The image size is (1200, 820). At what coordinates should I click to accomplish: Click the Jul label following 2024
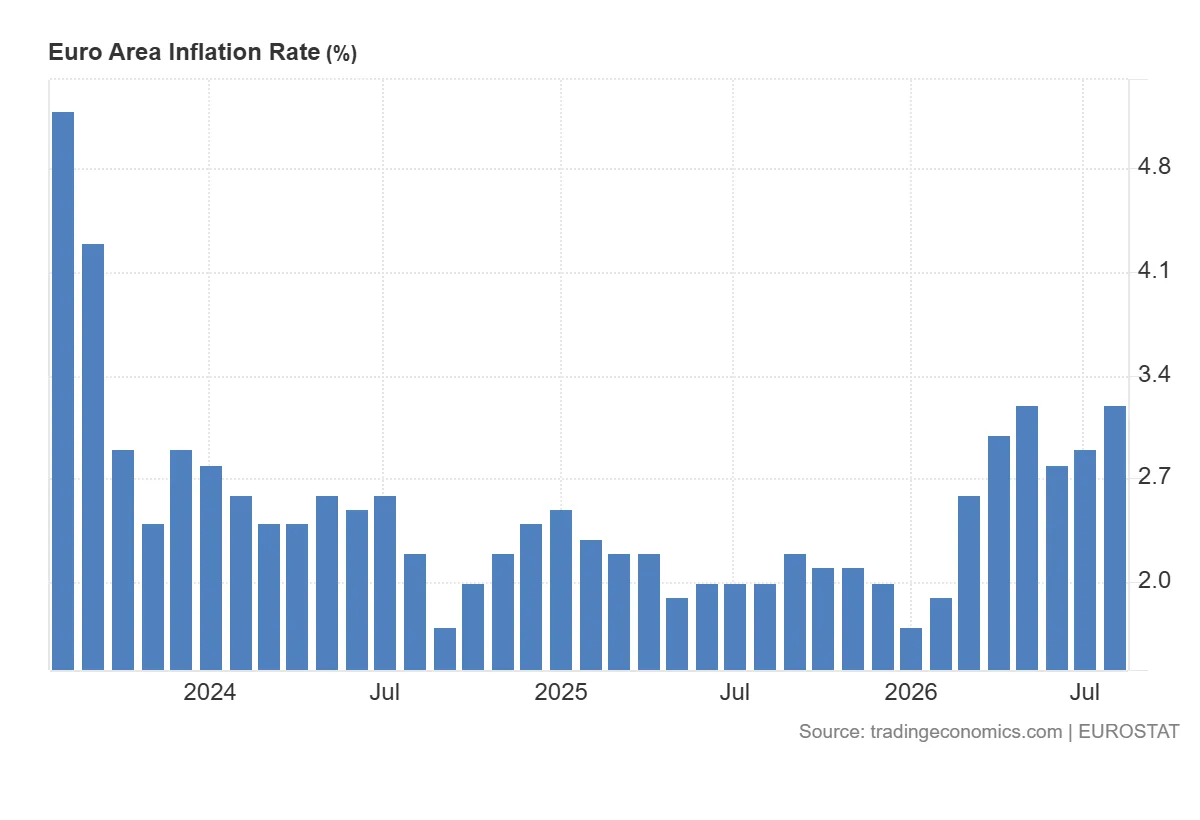[x=384, y=692]
